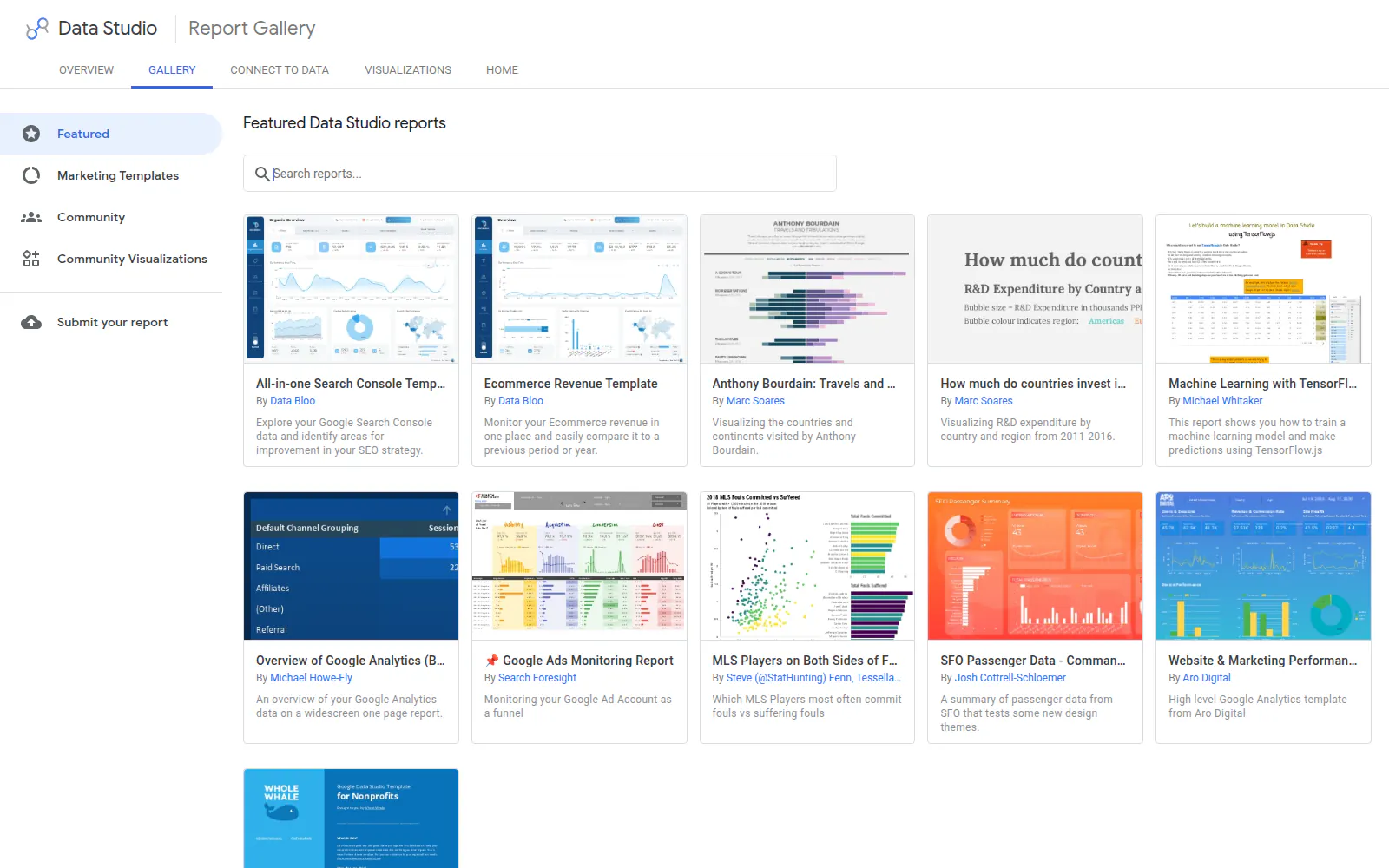The height and width of the screenshot is (868, 1389).
Task: Click the Marketing Templates circular icon
Action: [31, 175]
